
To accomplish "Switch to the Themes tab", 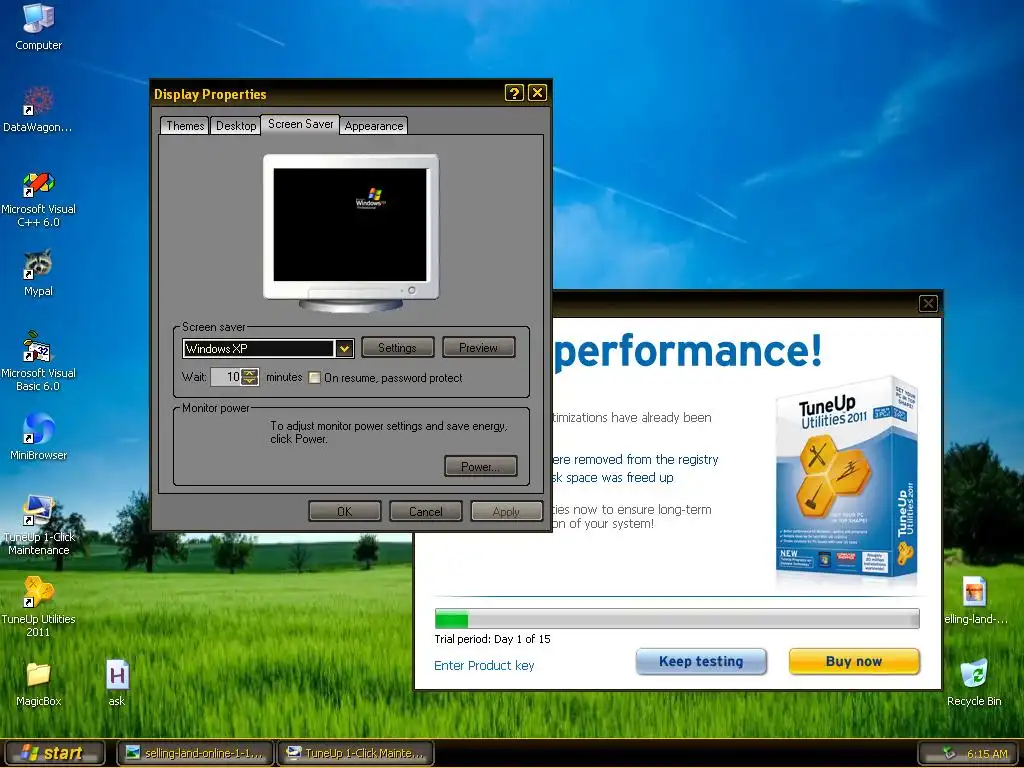I will pyautogui.click(x=185, y=125).
